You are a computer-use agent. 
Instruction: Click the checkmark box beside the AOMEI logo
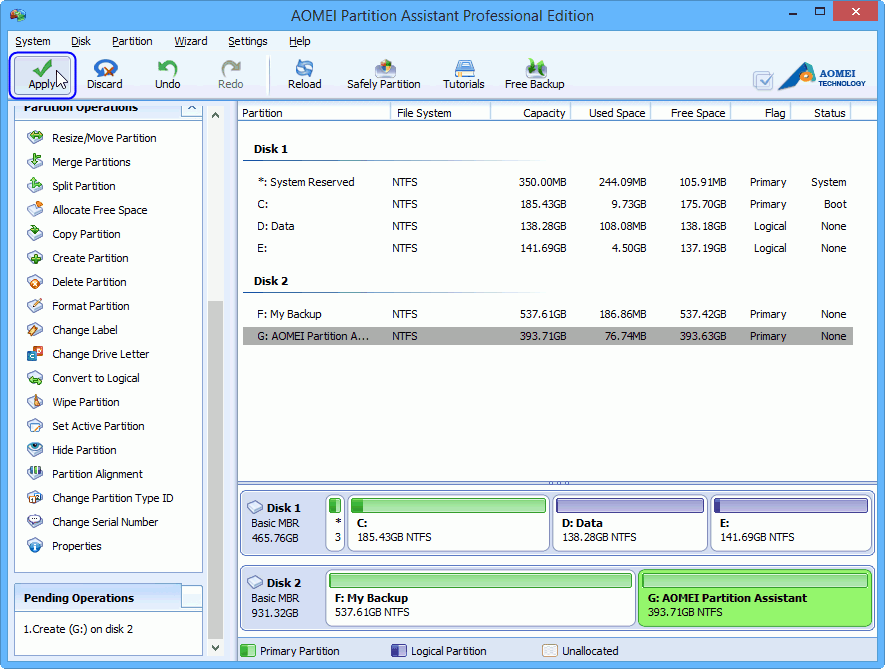point(763,80)
